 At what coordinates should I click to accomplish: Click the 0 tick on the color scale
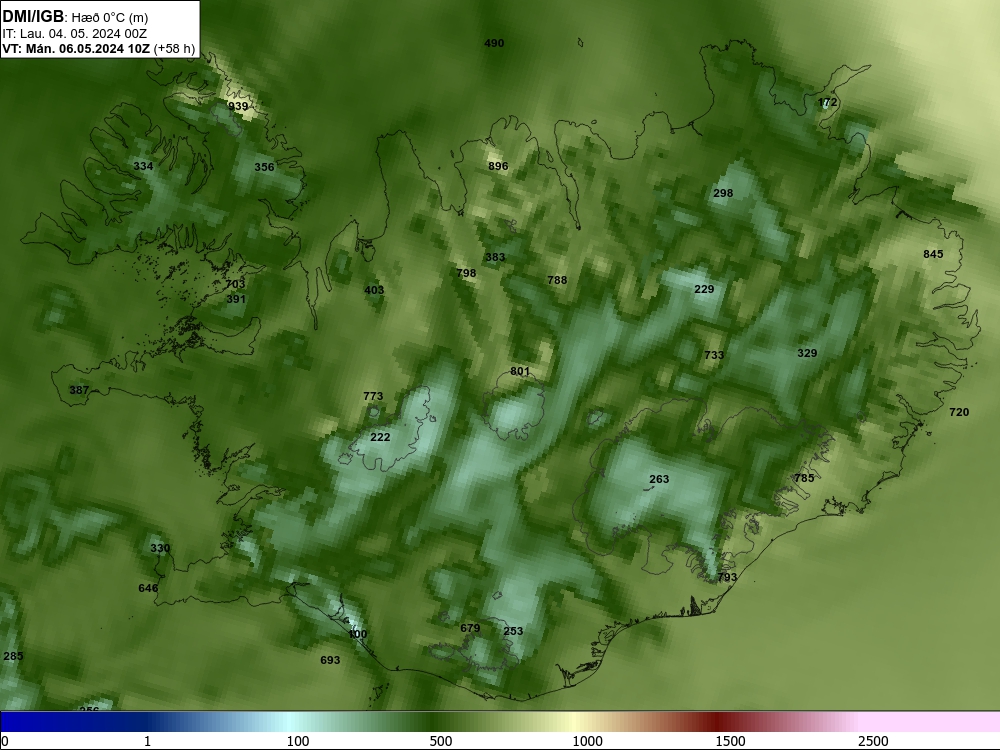click(x=4, y=741)
